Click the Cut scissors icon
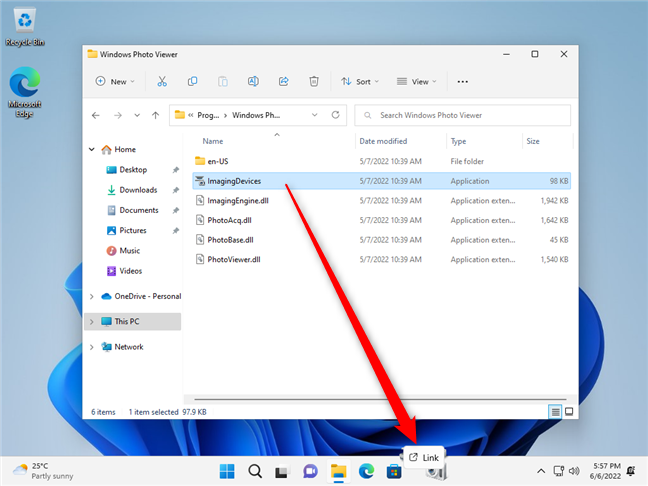Screen dimensions: 648x486 pyautogui.click(x=162, y=81)
